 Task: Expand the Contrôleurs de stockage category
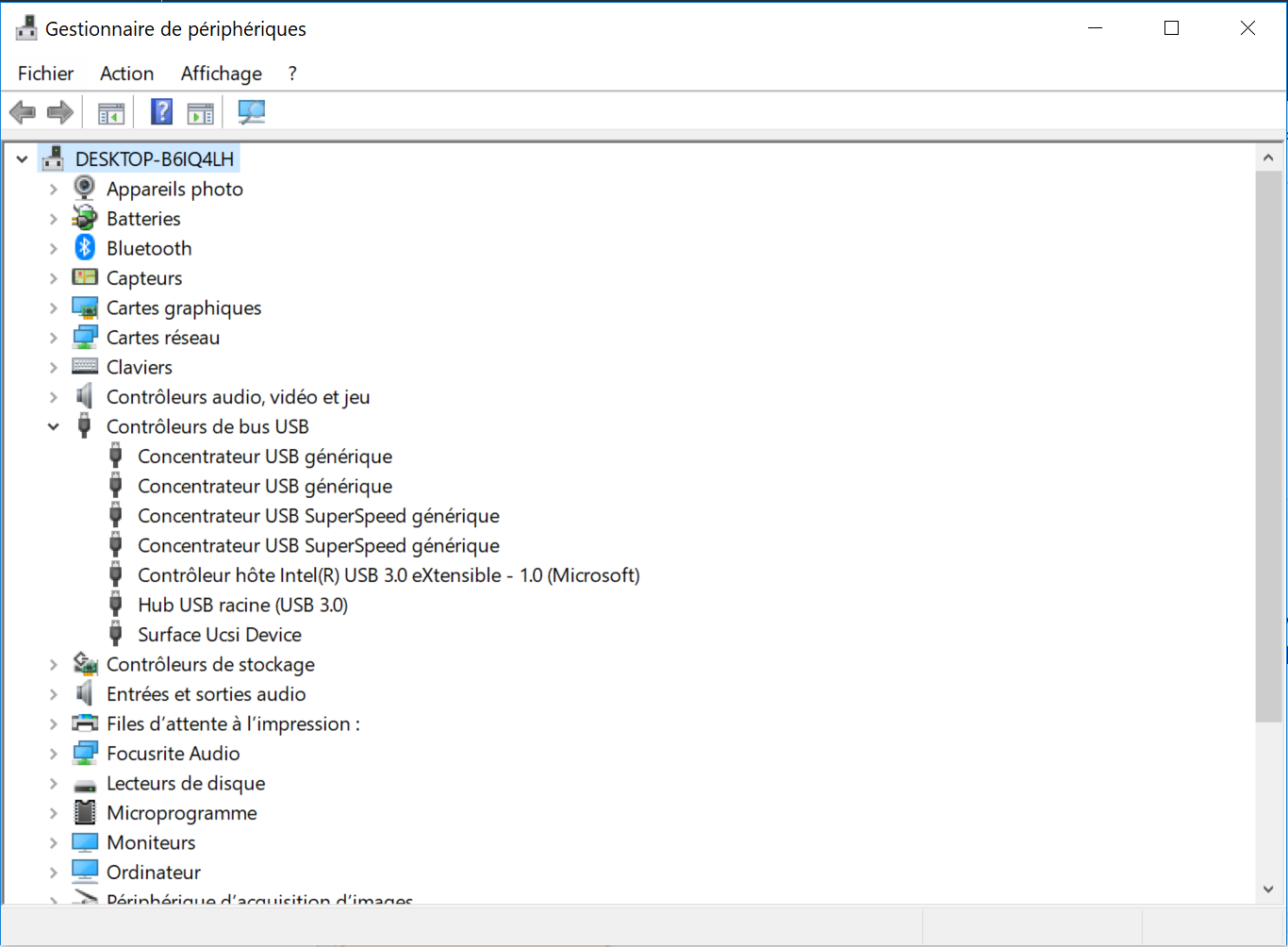click(x=54, y=665)
